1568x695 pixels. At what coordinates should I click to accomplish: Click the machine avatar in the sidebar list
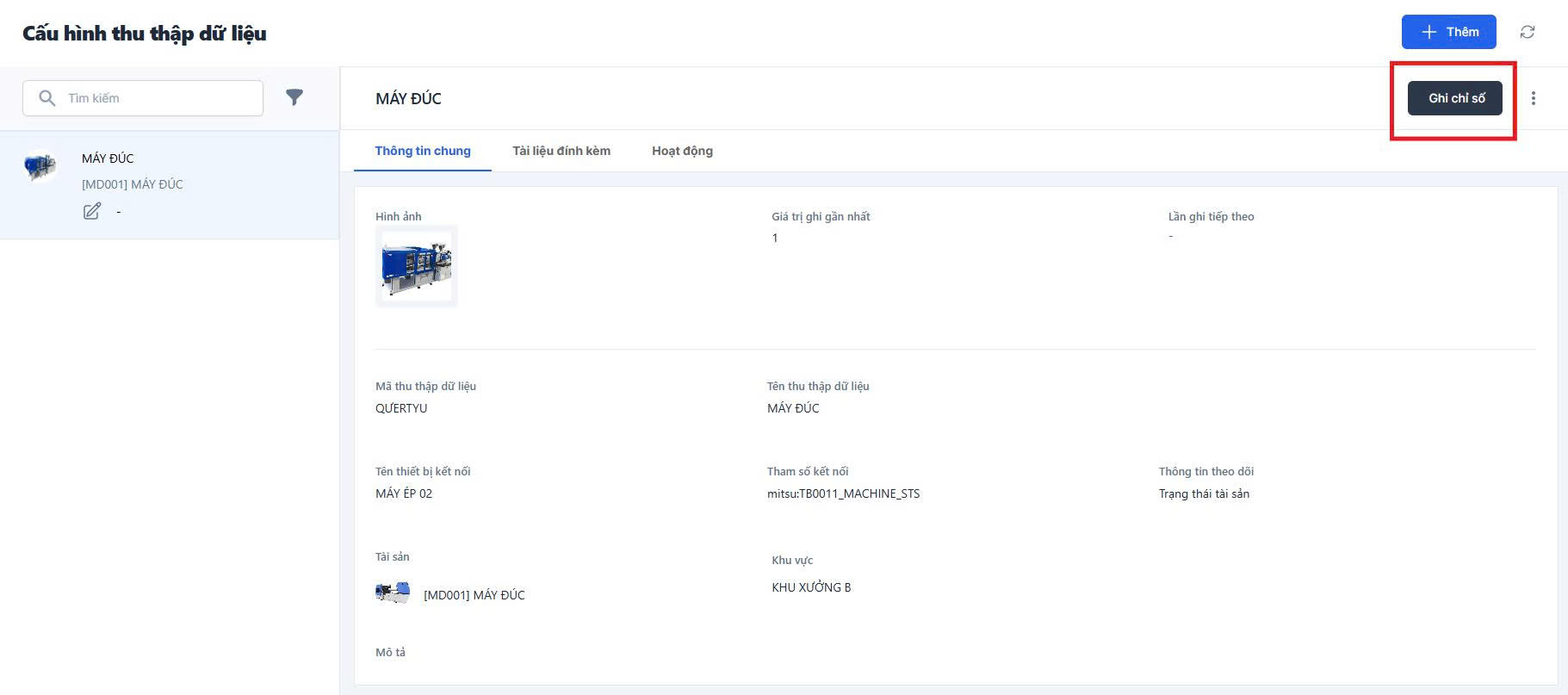pyautogui.click(x=40, y=165)
